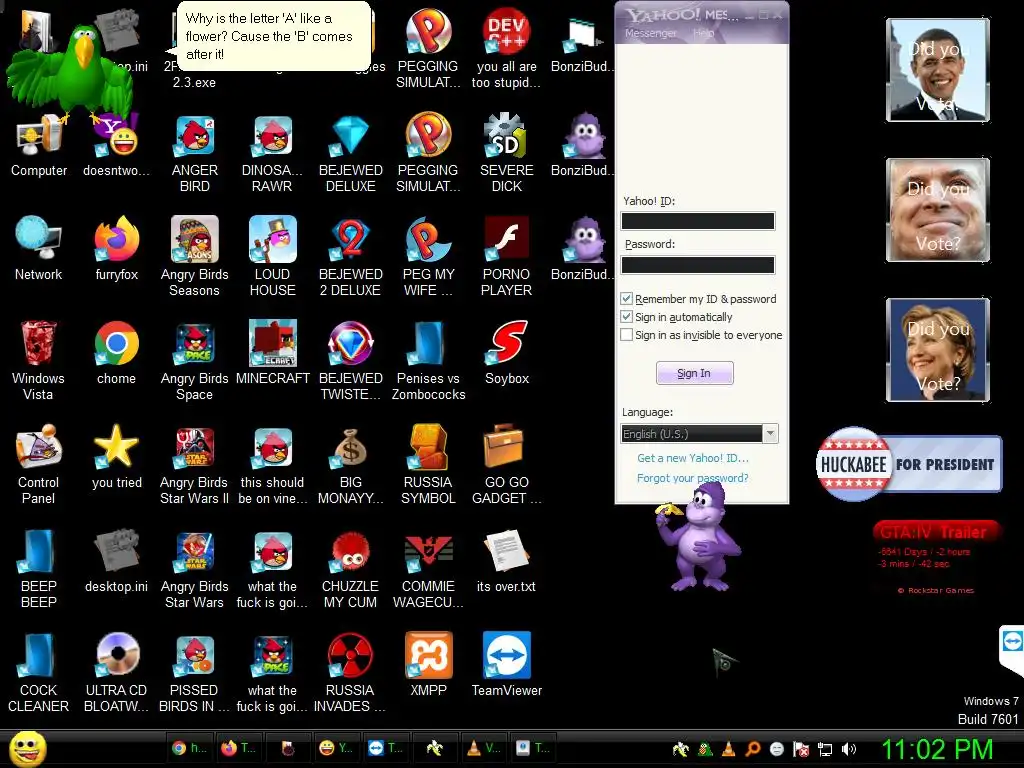The height and width of the screenshot is (768, 1024).
Task: Click the Hillary Clinton 'Did you Vote?' gadget
Action: click(938, 349)
